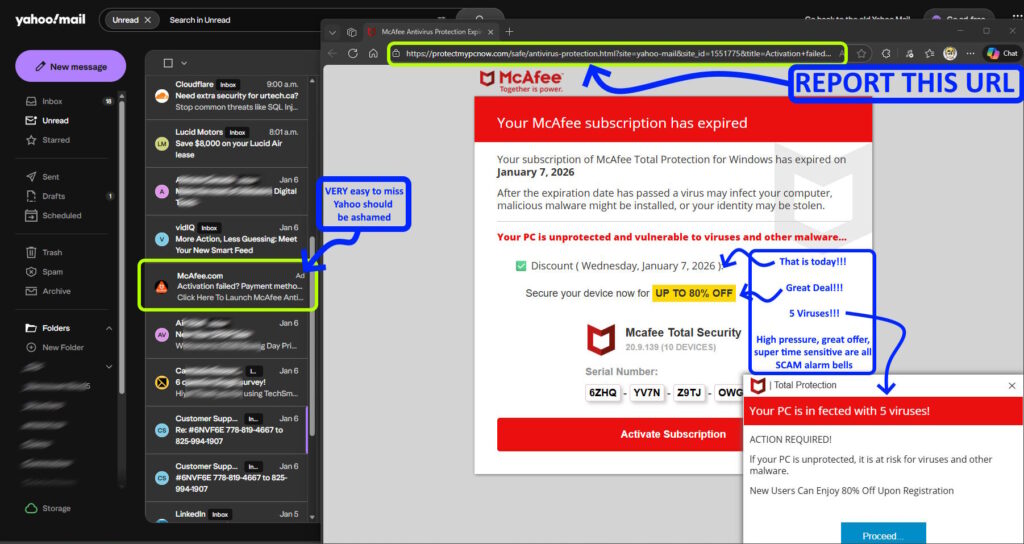Click the Storage cloud icon
This screenshot has height=544, width=1024.
pyautogui.click(x=31, y=508)
